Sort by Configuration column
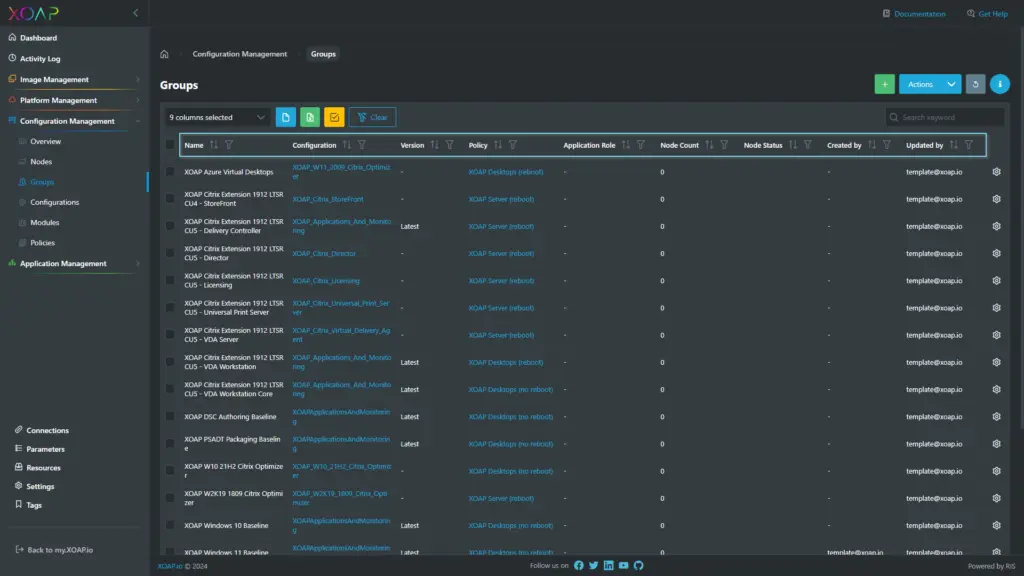 (347, 145)
